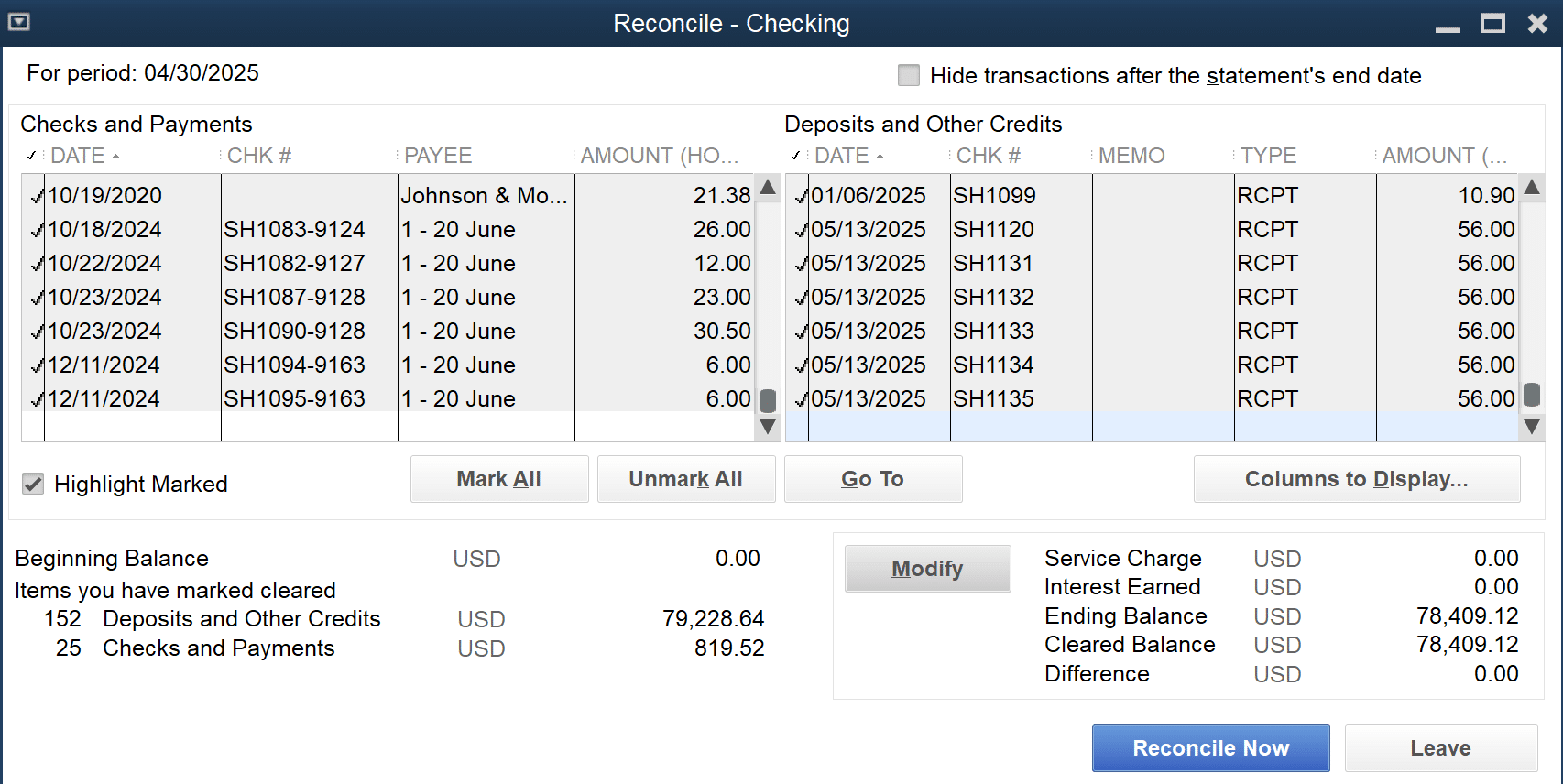The image size is (1563, 784).
Task: Sort deposits by AMOUNT column header
Action: pyautogui.click(x=1445, y=156)
